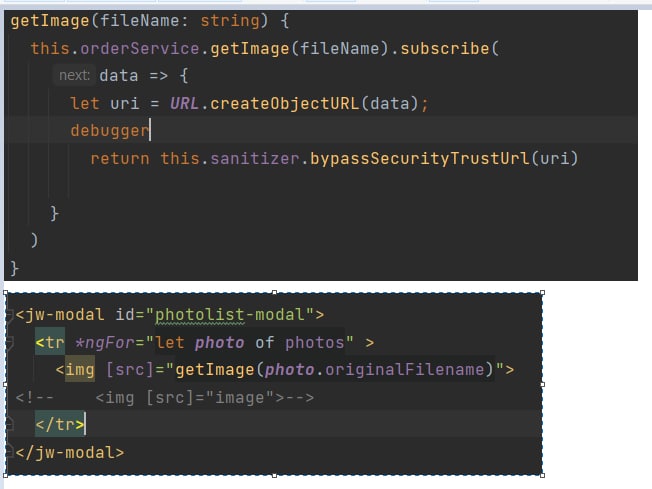Collapse the tr block using its gutter fold marker

tap(10, 343)
